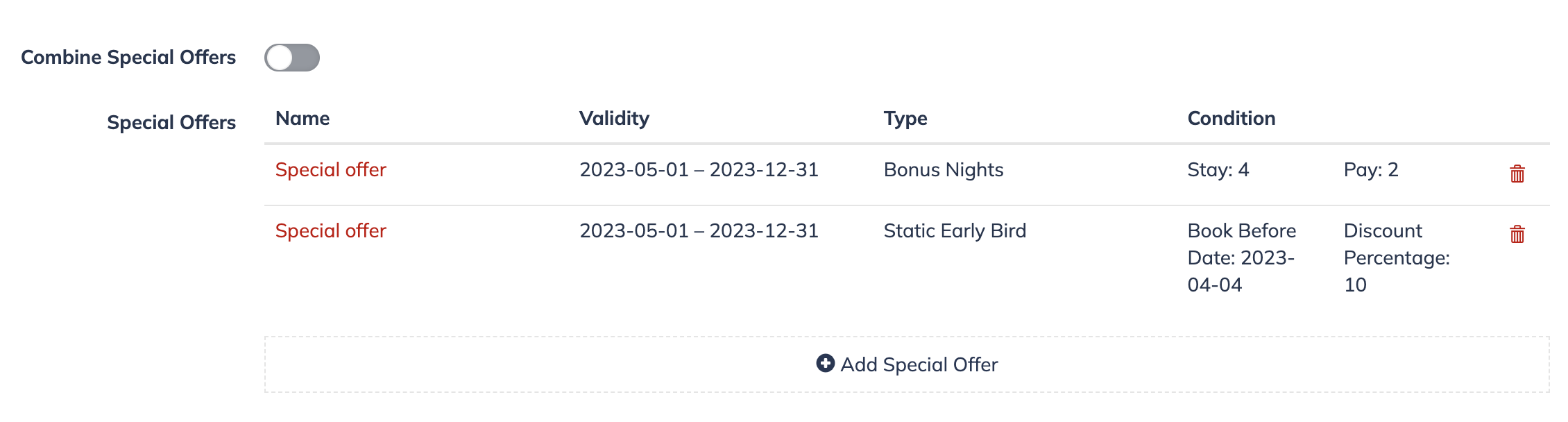Click the Name column header
Screen dimensions: 1568x422
coord(302,118)
